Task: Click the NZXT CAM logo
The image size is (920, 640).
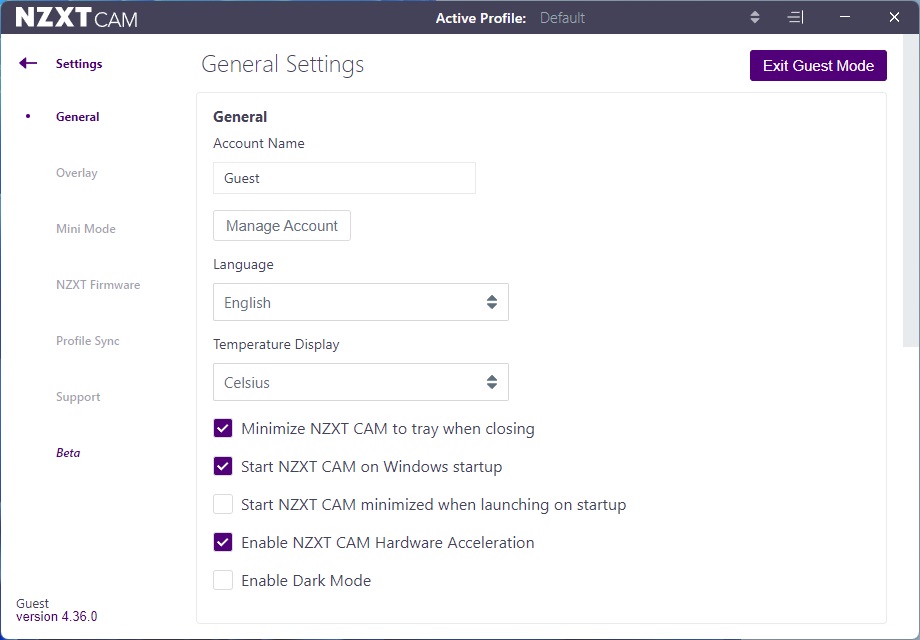Action: click(77, 18)
